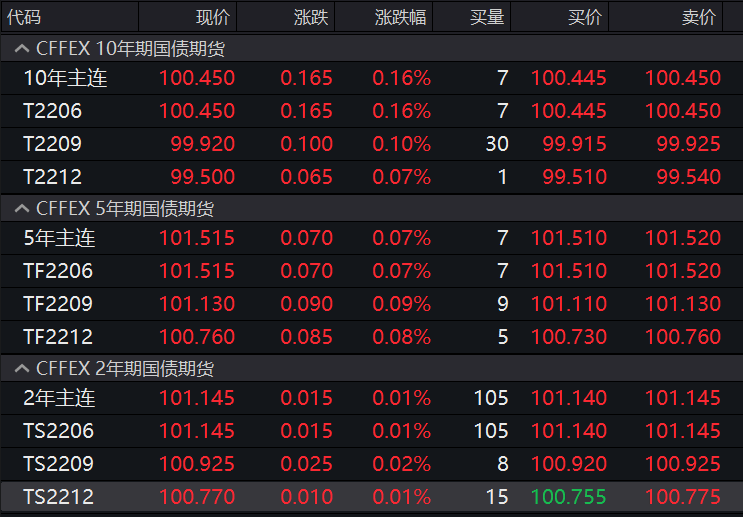Click the 涨跌 column header
The height and width of the screenshot is (517, 743).
tap(310, 17)
